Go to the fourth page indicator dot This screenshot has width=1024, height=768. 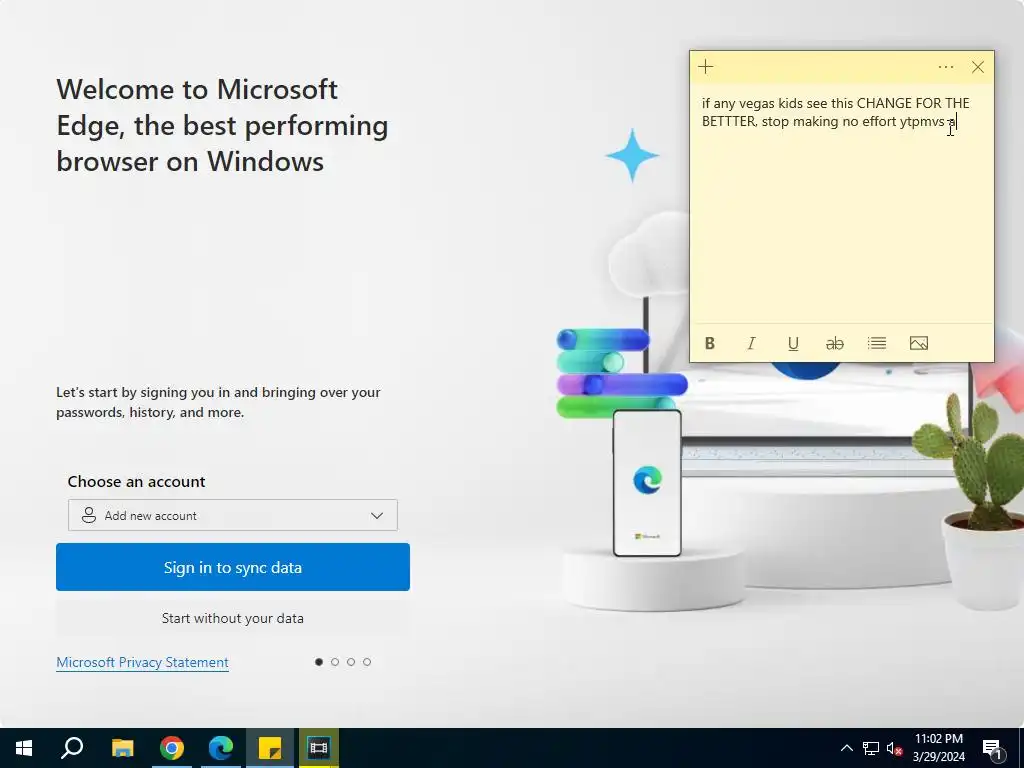pyautogui.click(x=367, y=662)
